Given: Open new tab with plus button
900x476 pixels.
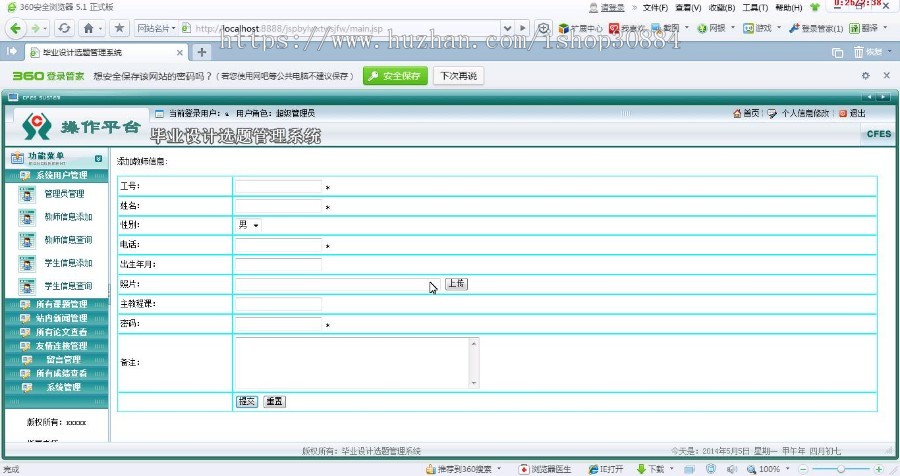Looking at the screenshot, I should (x=201, y=52).
